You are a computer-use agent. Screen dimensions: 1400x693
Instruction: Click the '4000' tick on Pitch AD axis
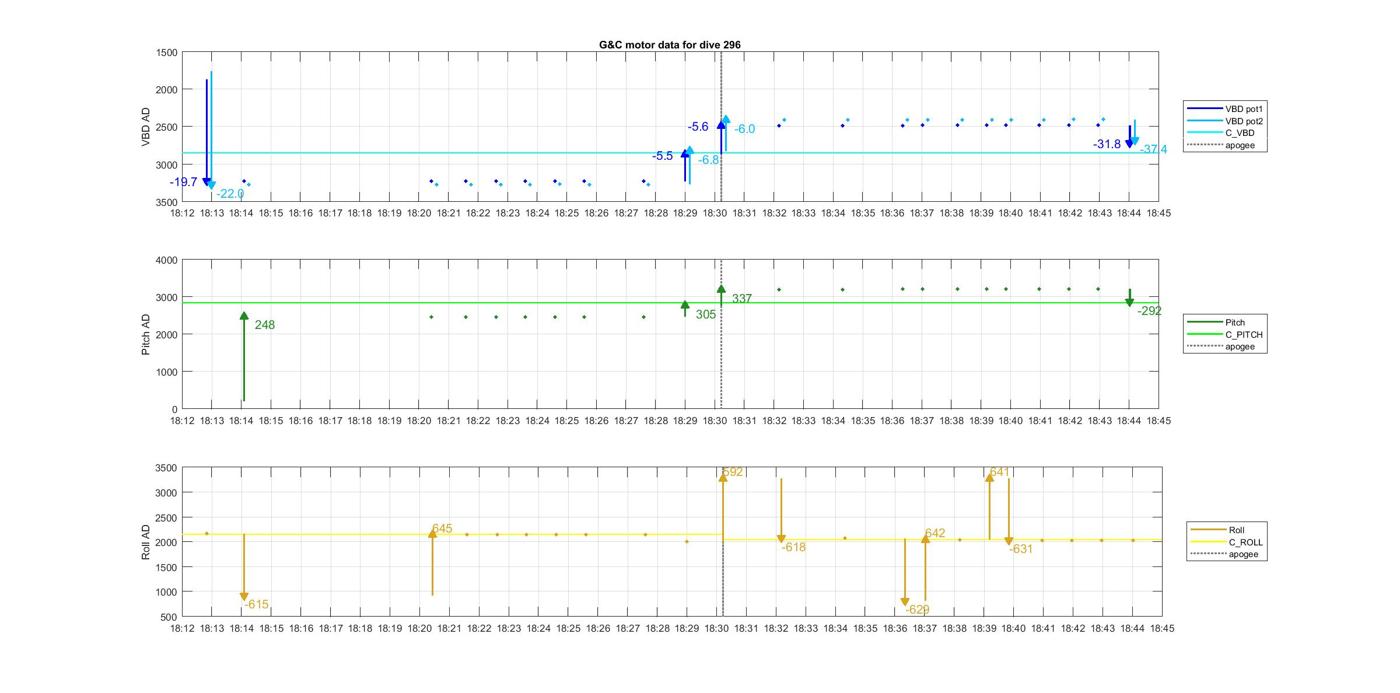point(167,260)
